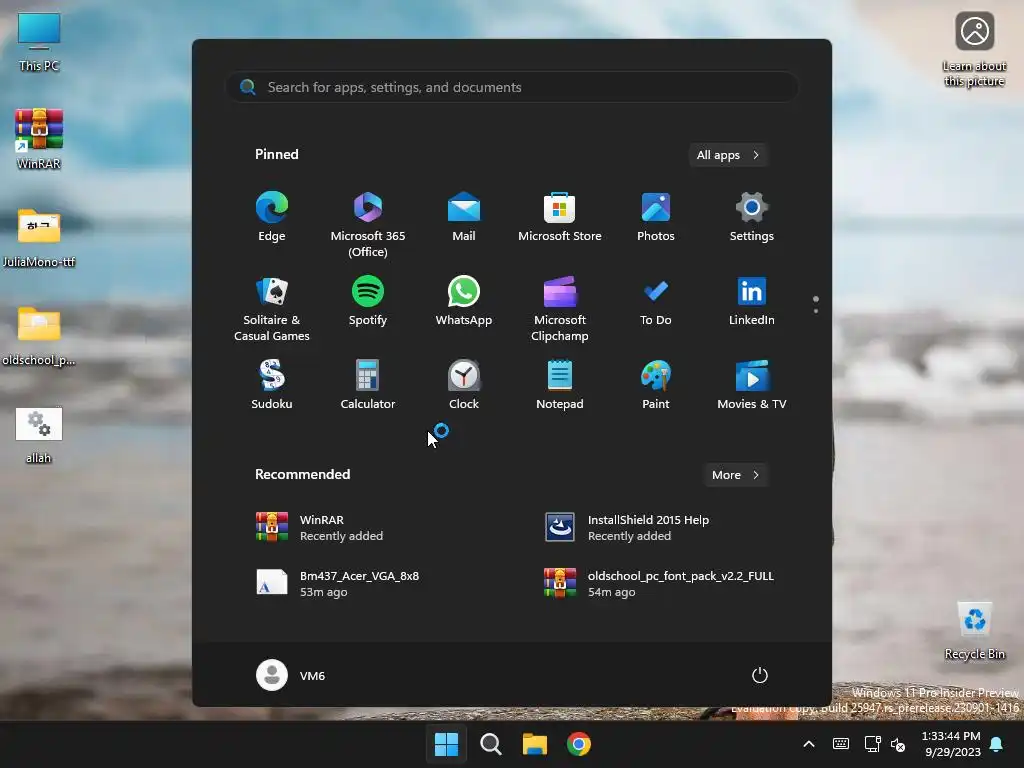Screen dimensions: 1024x768
Task: Select JuliaMono-ttf folder on desktop
Action: (x=39, y=238)
